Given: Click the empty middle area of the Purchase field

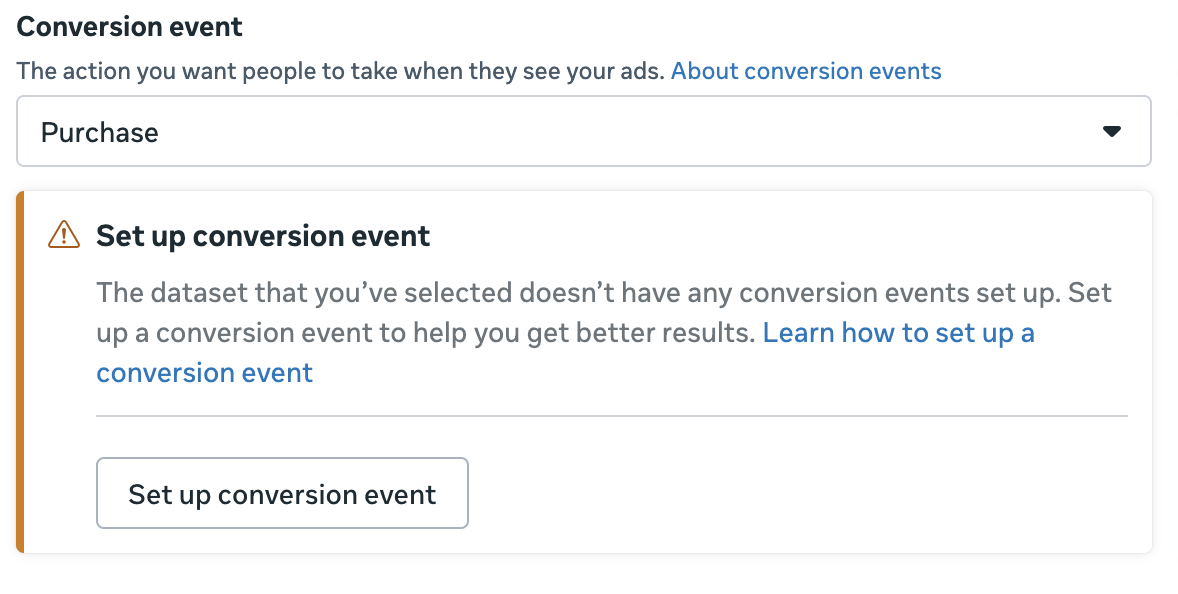Looking at the screenshot, I should [x=600, y=132].
